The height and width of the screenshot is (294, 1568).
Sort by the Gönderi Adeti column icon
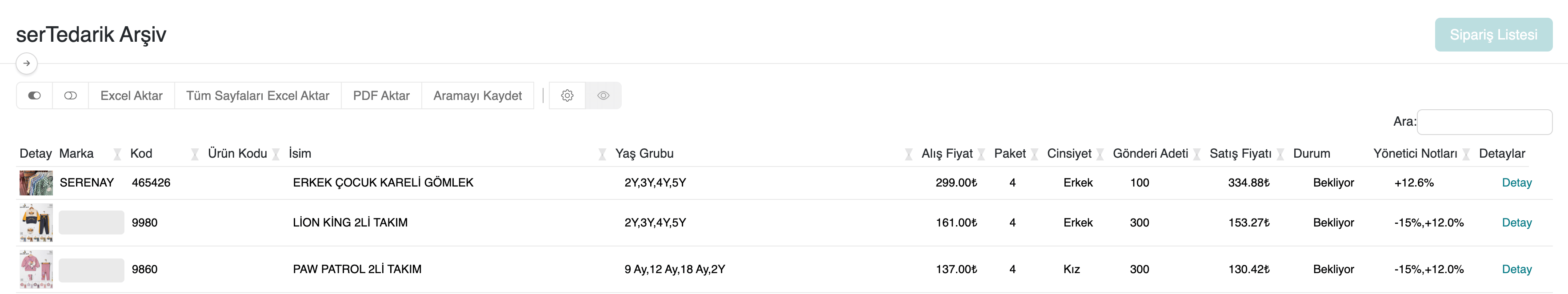tap(1196, 154)
